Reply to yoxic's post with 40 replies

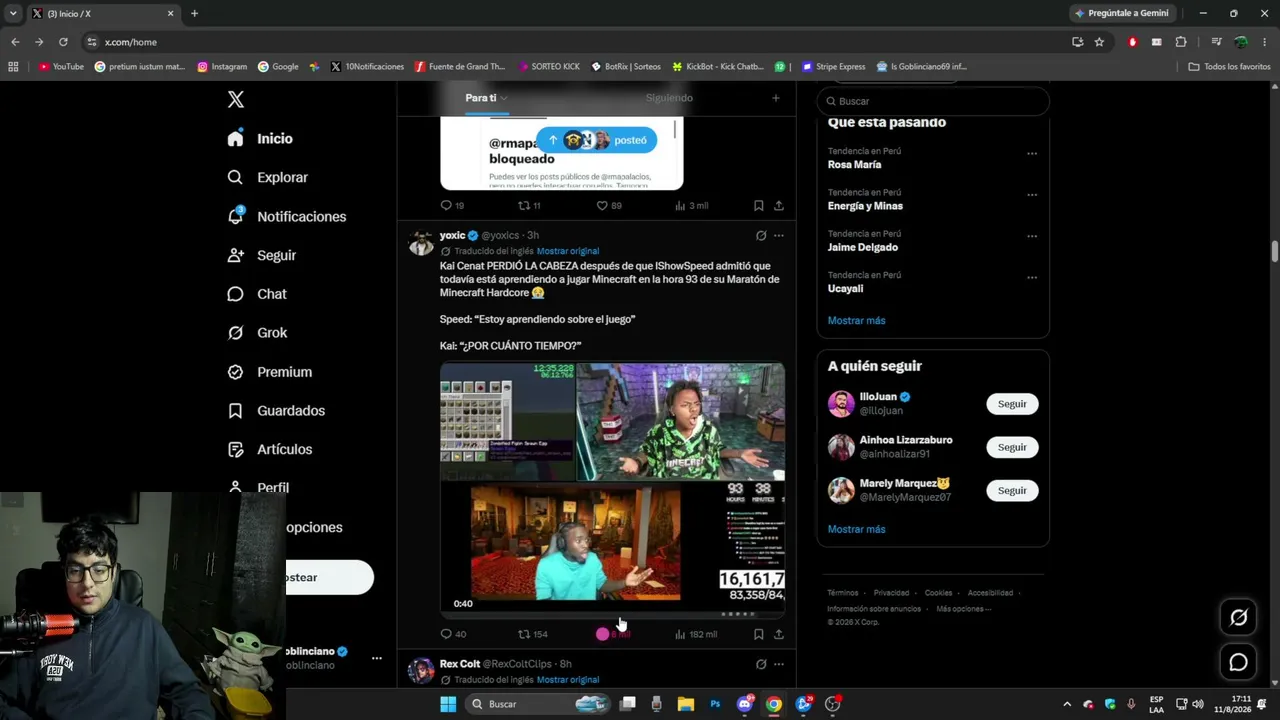tap(453, 634)
